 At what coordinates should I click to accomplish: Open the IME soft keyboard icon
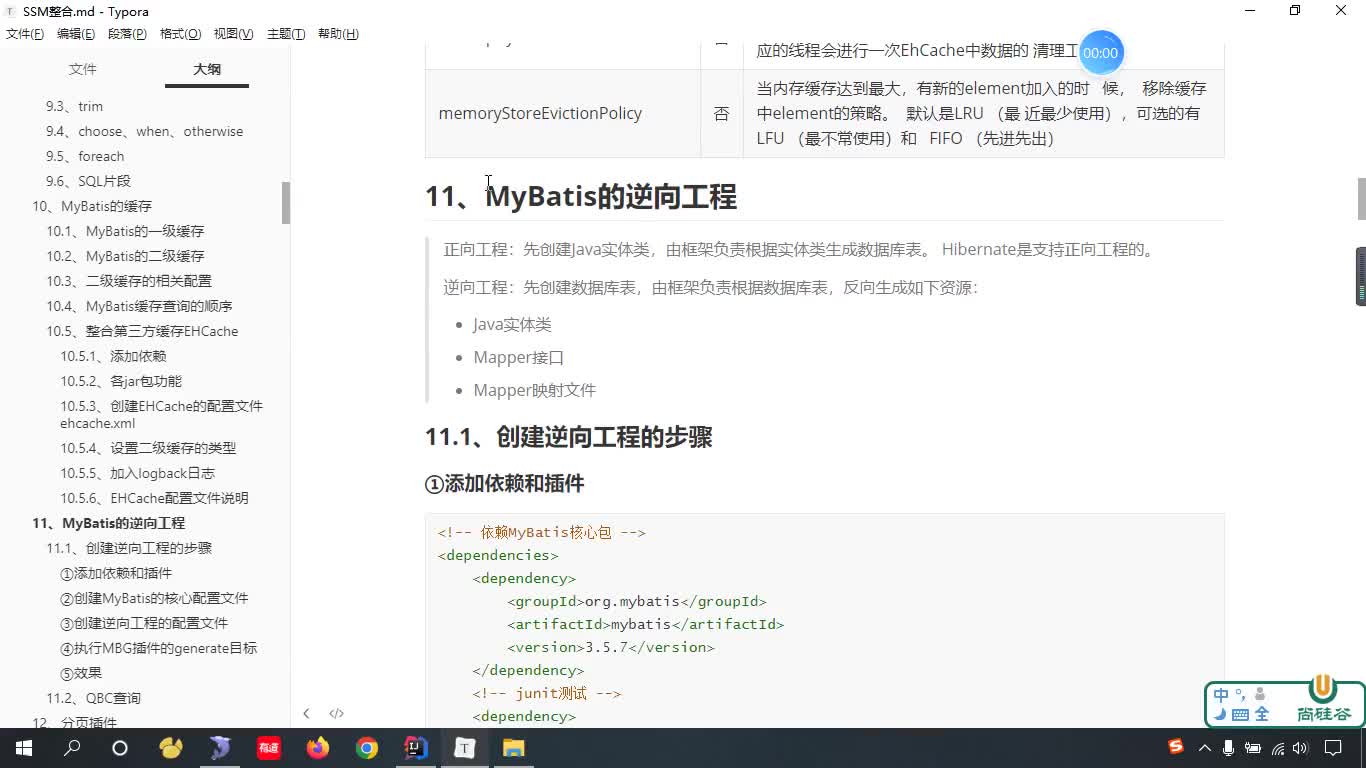1240,715
